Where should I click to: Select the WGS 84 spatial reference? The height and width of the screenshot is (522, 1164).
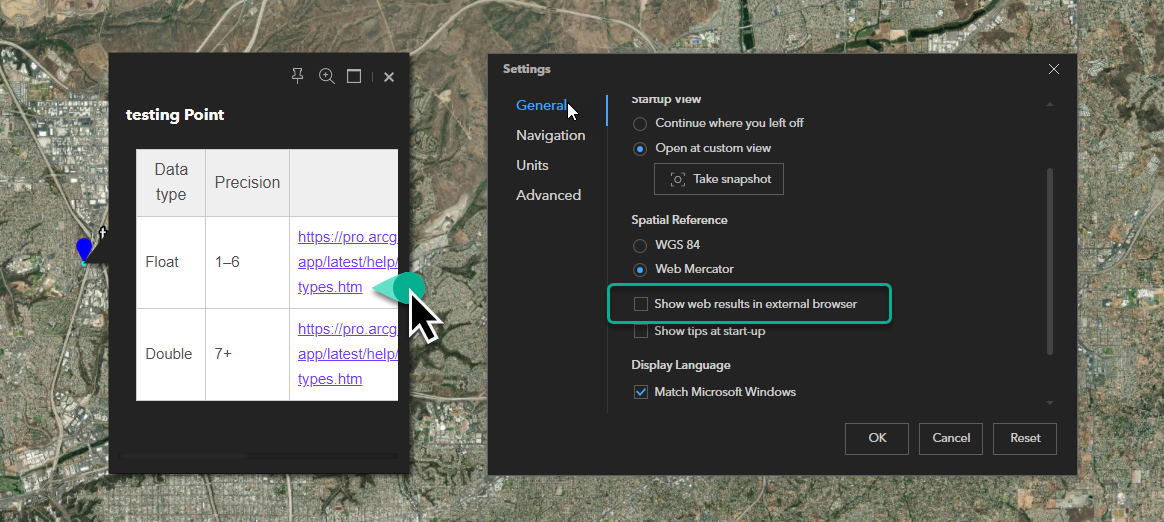coord(640,245)
